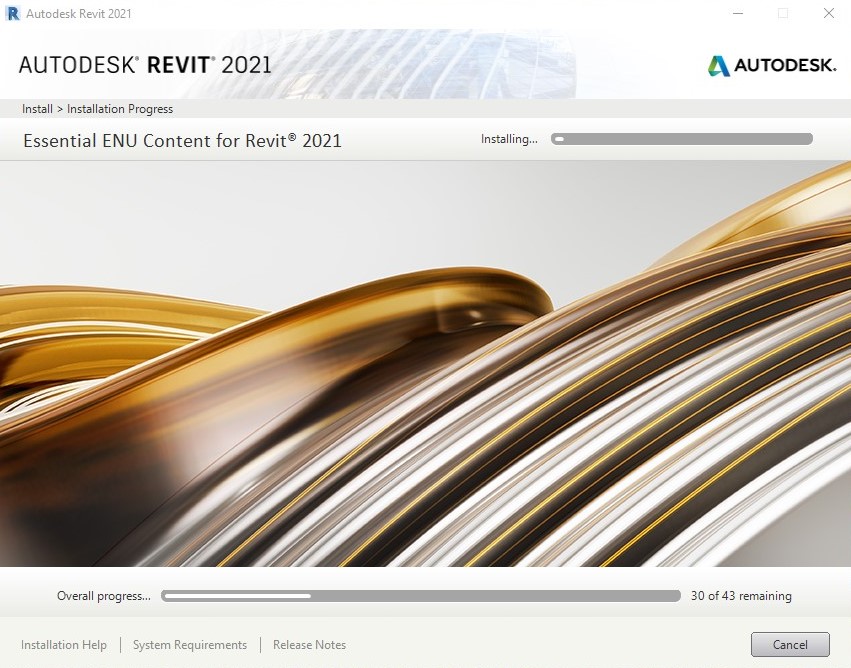Close the installer with the X button
Screen dimensions: 851x668
828,13
